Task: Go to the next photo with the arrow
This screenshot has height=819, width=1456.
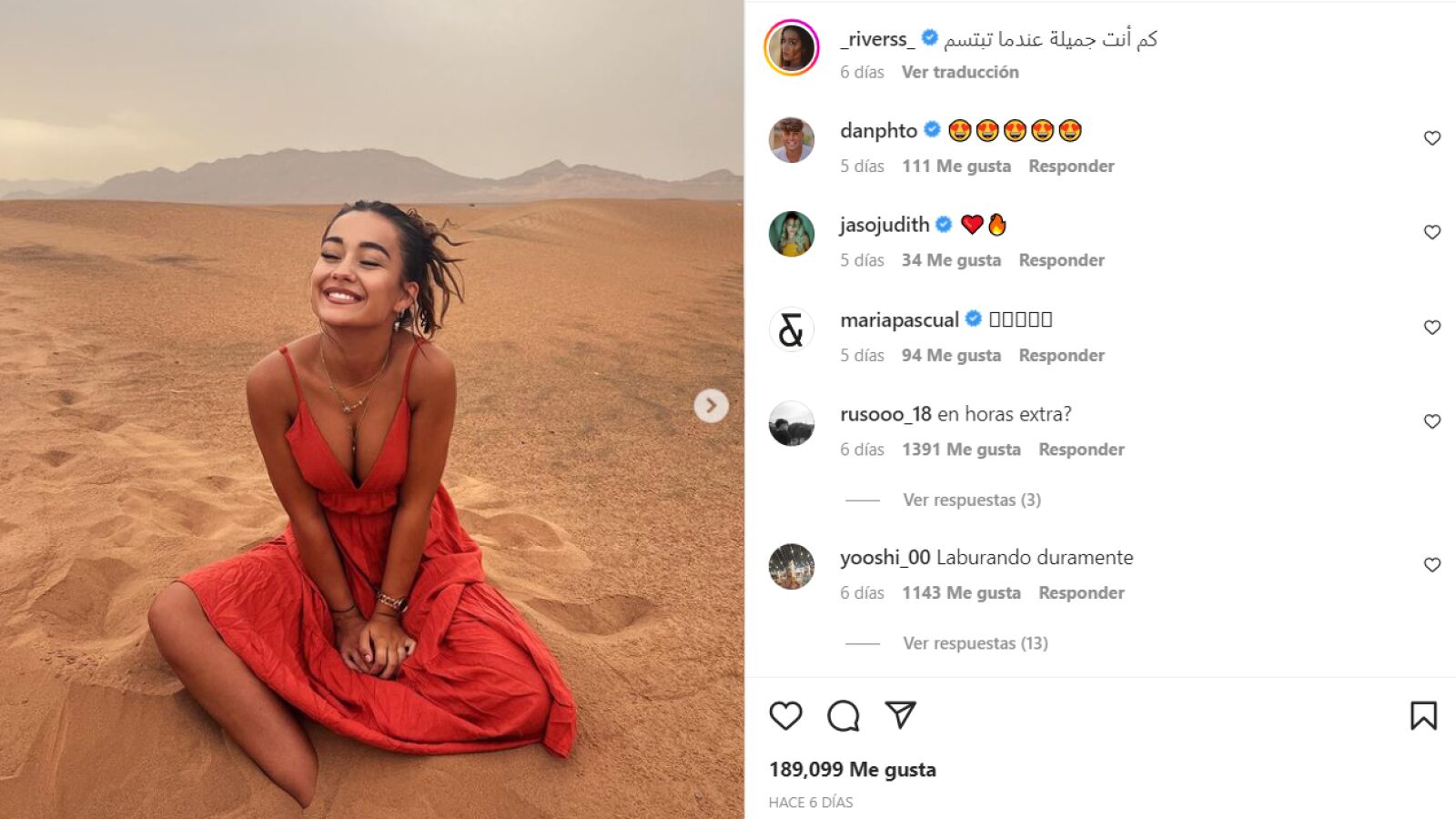Action: pos(712,406)
